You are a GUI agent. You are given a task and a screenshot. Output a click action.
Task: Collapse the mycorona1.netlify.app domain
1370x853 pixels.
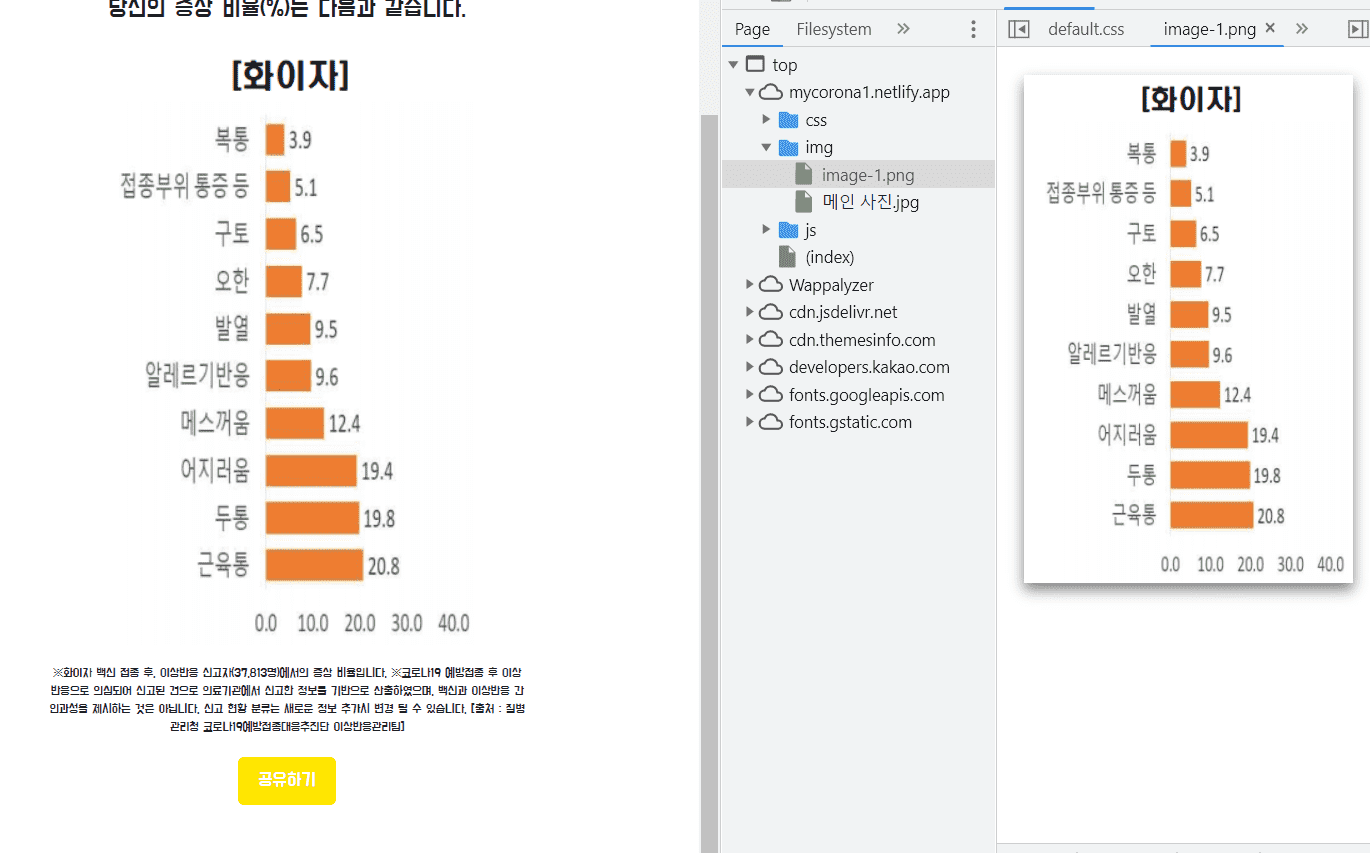(x=749, y=92)
